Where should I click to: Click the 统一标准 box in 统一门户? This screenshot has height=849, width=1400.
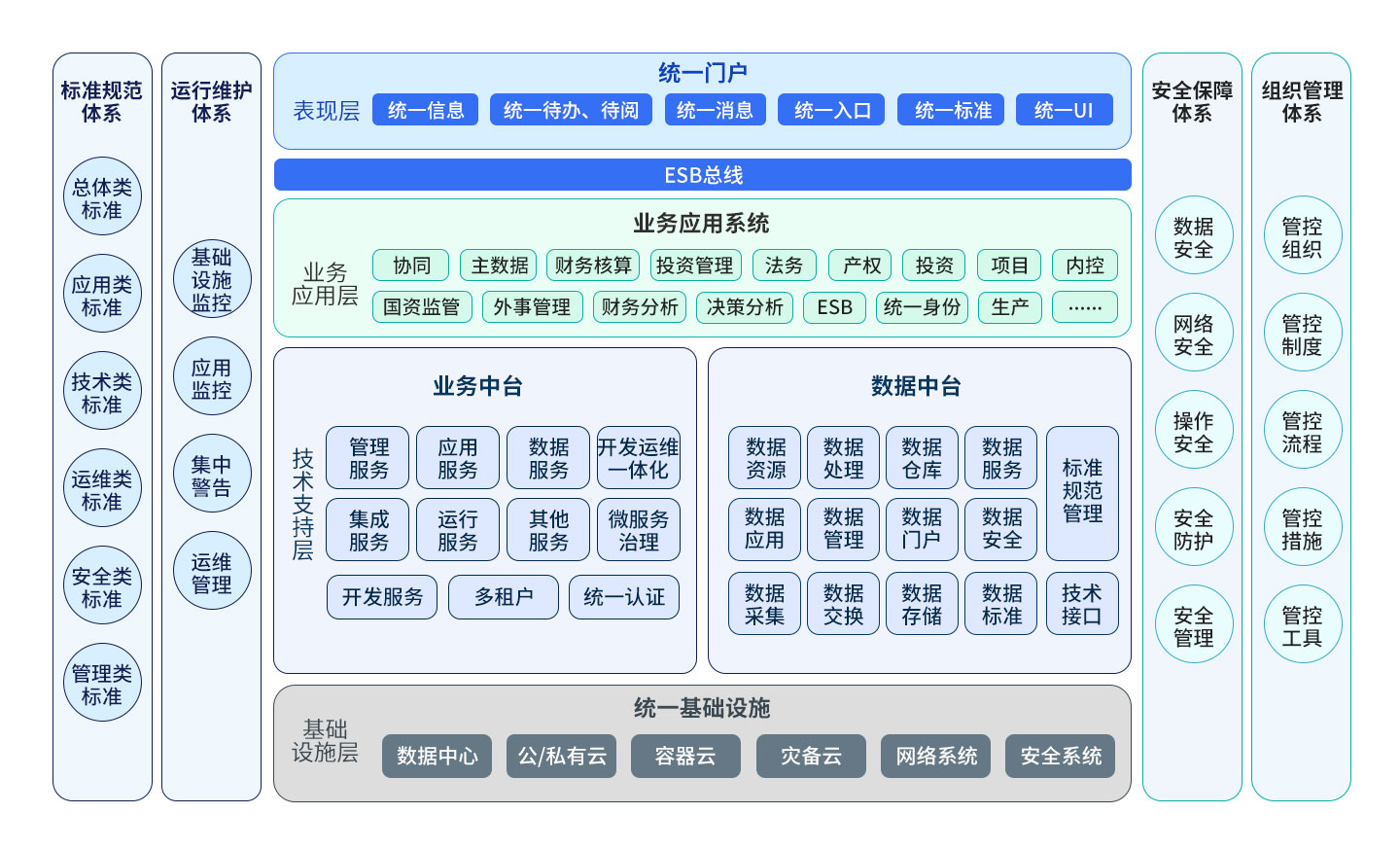953,110
